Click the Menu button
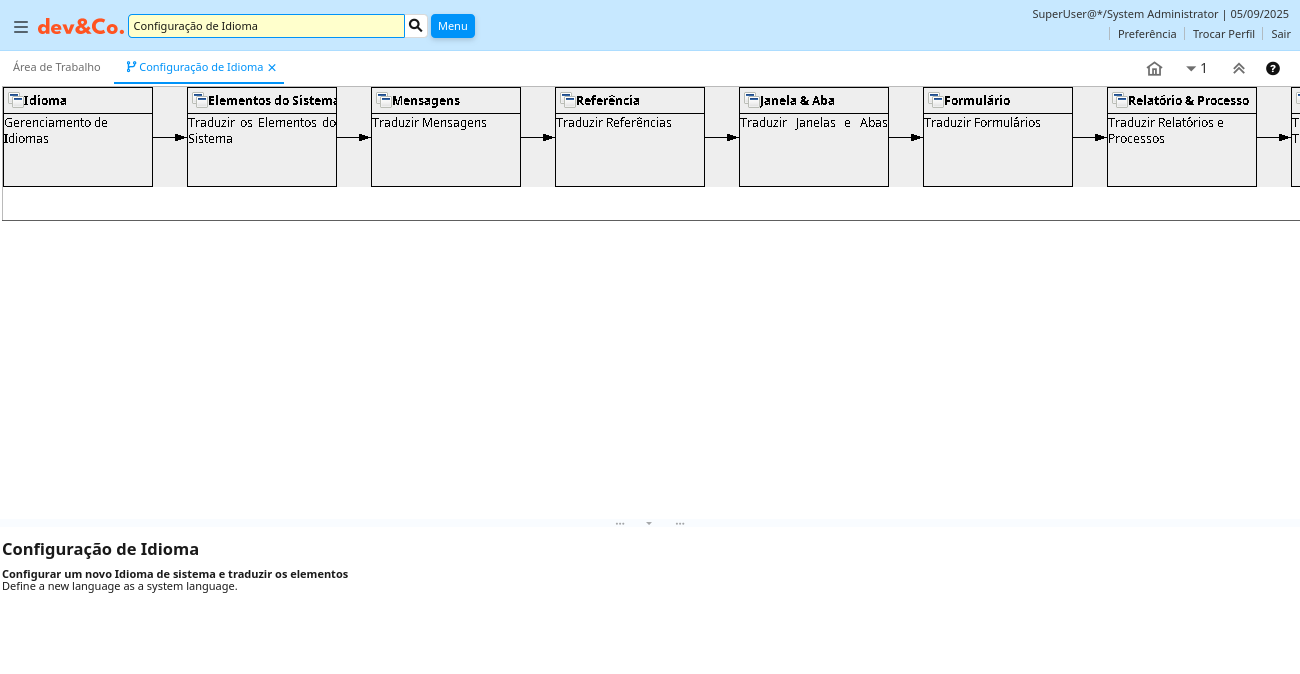 [x=453, y=25]
